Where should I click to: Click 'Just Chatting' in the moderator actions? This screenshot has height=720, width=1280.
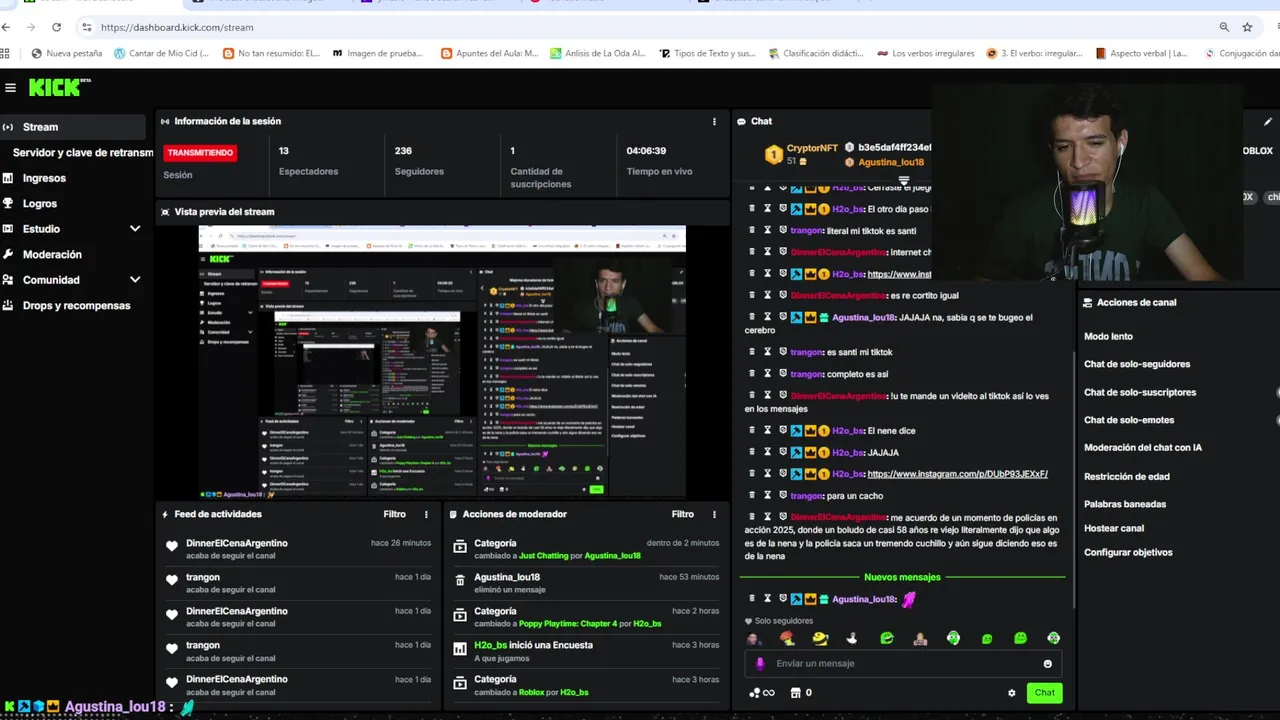point(543,556)
